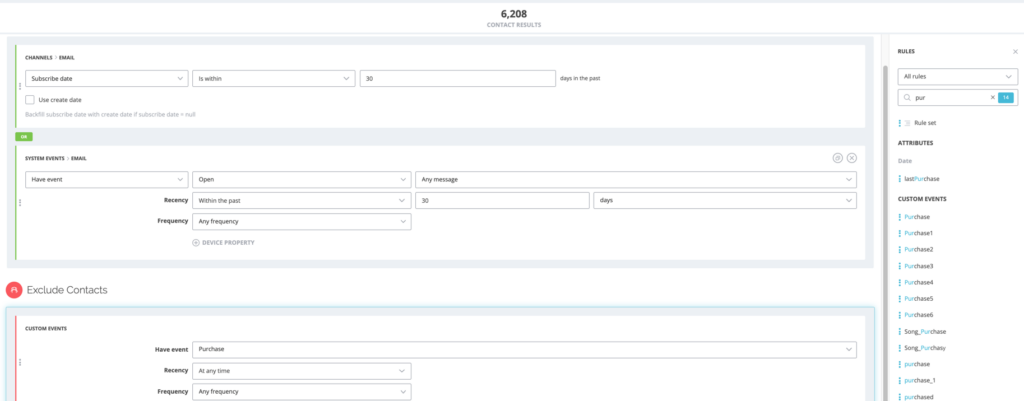The image size is (1024, 401).
Task: Click the red Exclude Contacts icon
Action: coord(14,290)
